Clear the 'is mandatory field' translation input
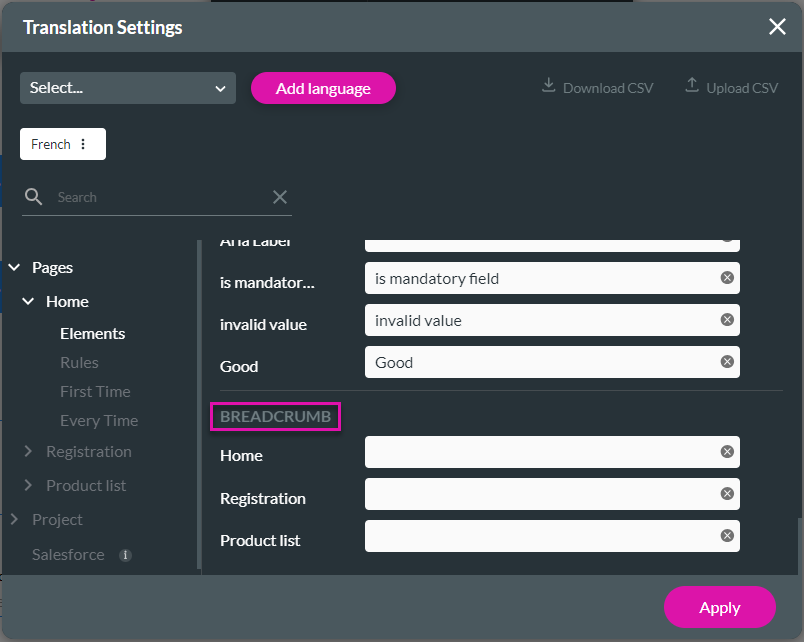This screenshot has height=642, width=804. tap(727, 278)
